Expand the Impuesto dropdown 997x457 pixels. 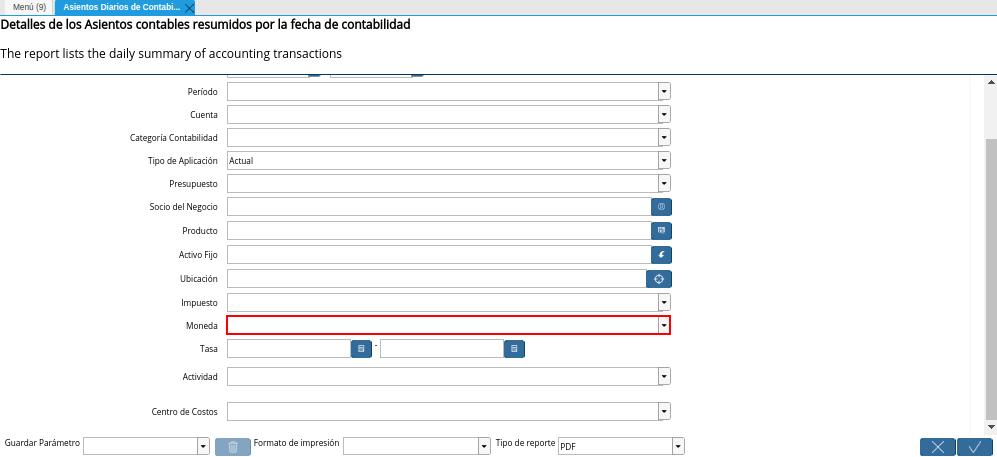click(x=664, y=303)
